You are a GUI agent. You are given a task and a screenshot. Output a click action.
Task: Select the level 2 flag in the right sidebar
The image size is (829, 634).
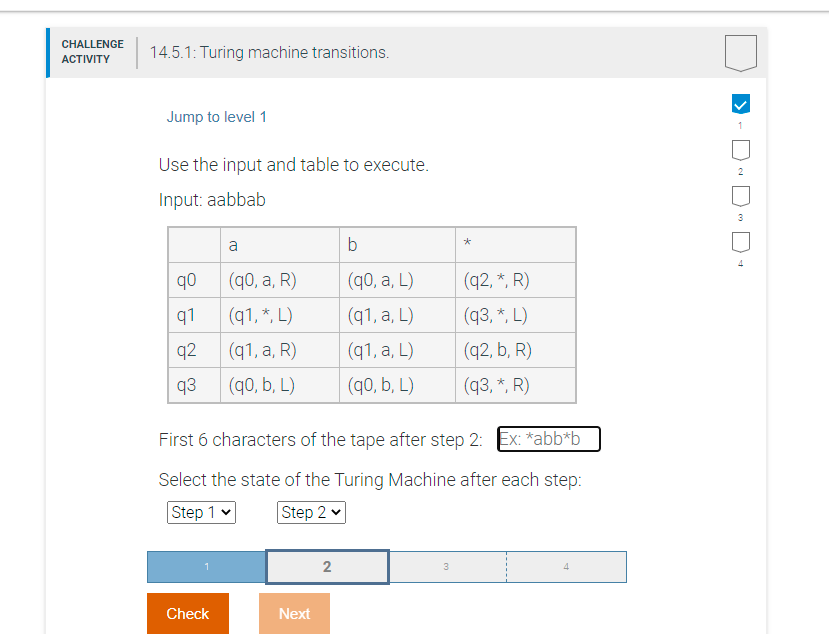click(x=740, y=150)
